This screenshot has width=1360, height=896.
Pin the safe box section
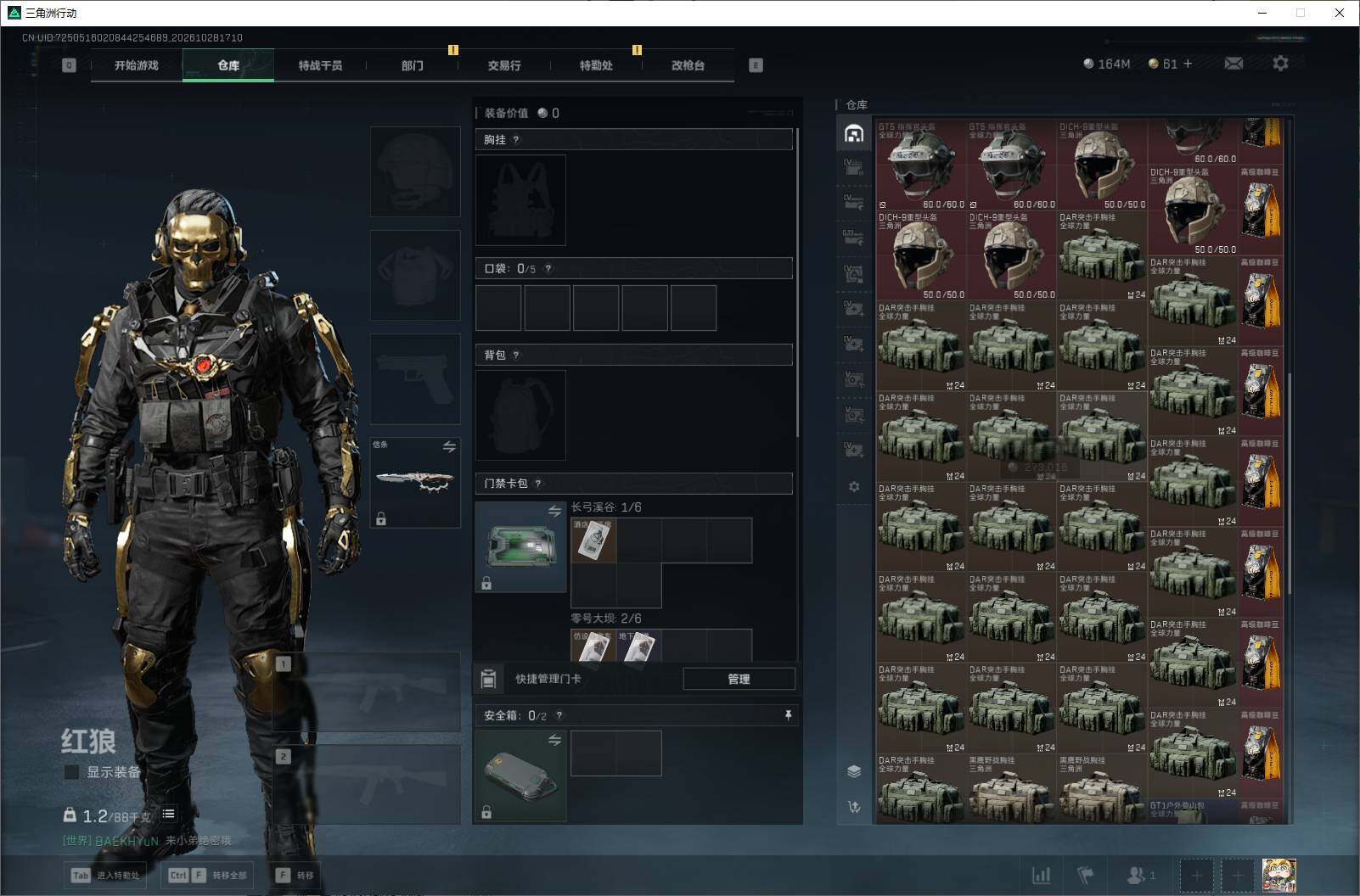[x=788, y=715]
